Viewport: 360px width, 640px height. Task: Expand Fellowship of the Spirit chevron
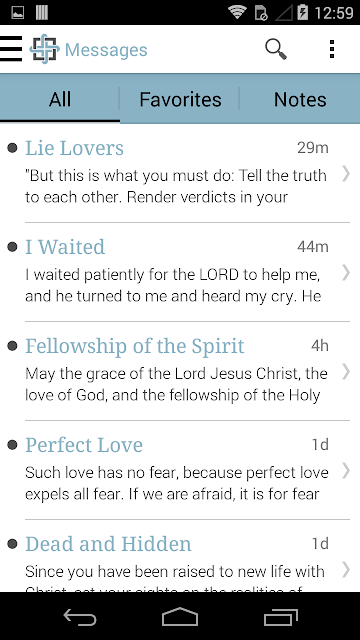click(x=346, y=371)
